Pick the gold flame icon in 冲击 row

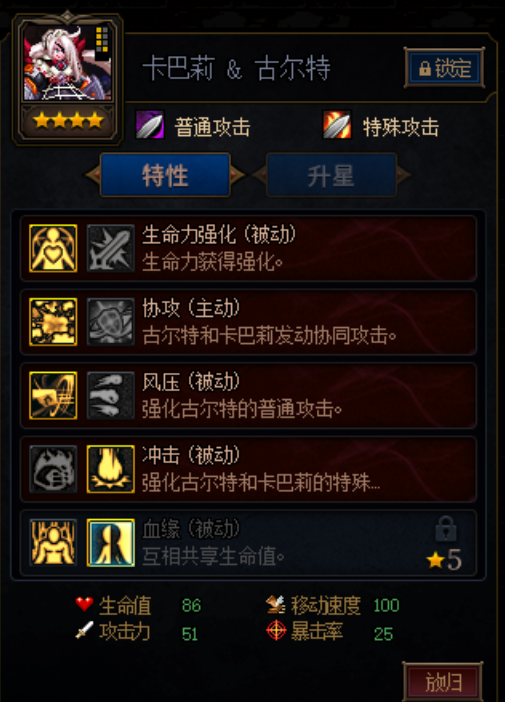click(x=111, y=469)
